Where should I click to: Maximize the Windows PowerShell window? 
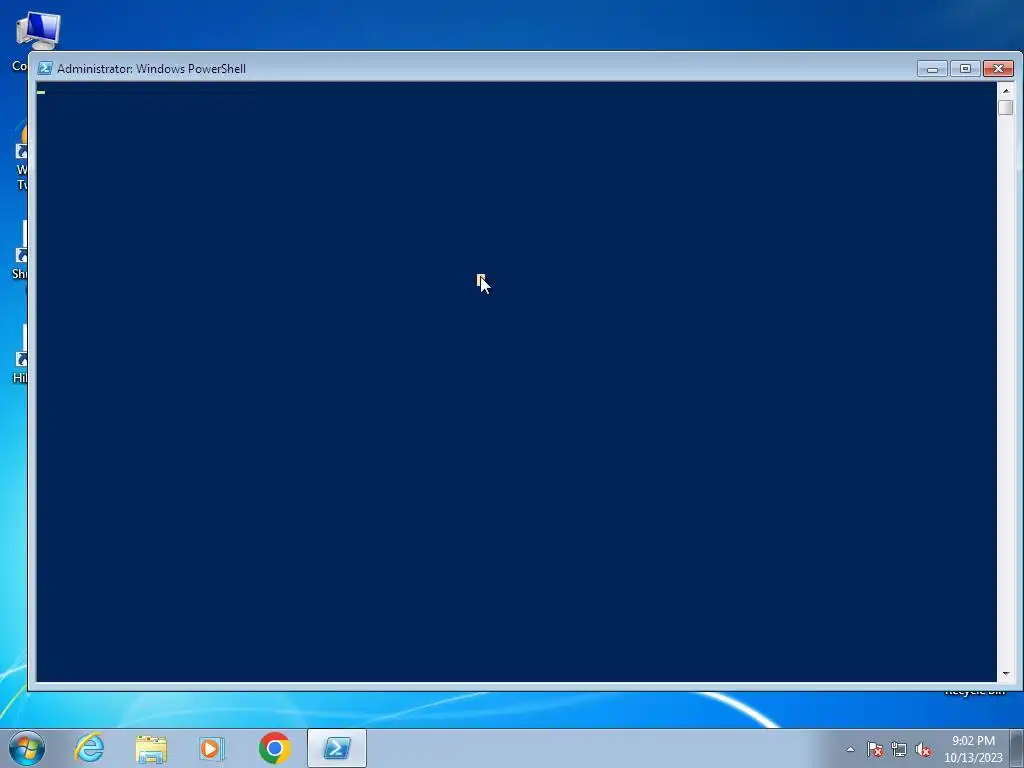965,69
